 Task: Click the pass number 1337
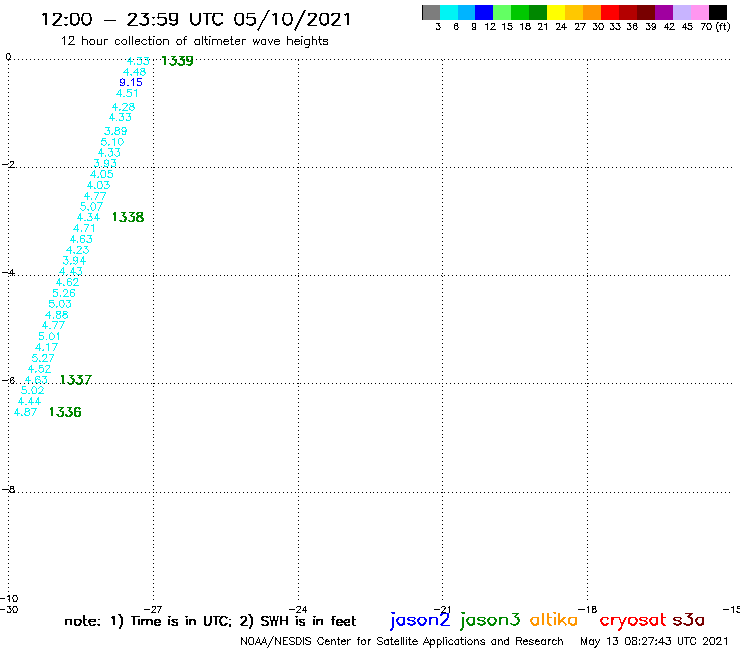(76, 380)
